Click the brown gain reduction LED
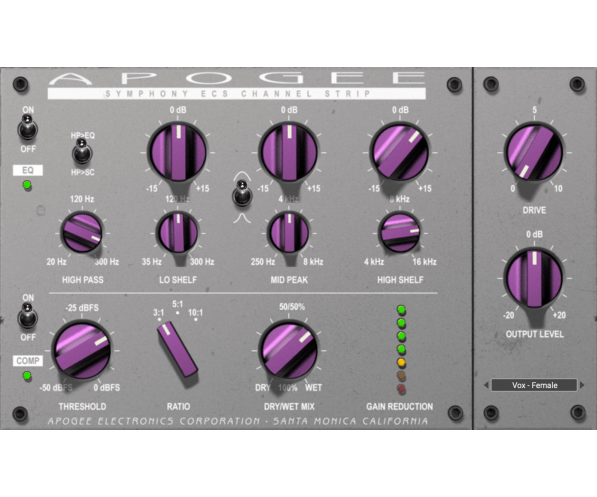 click(401, 376)
